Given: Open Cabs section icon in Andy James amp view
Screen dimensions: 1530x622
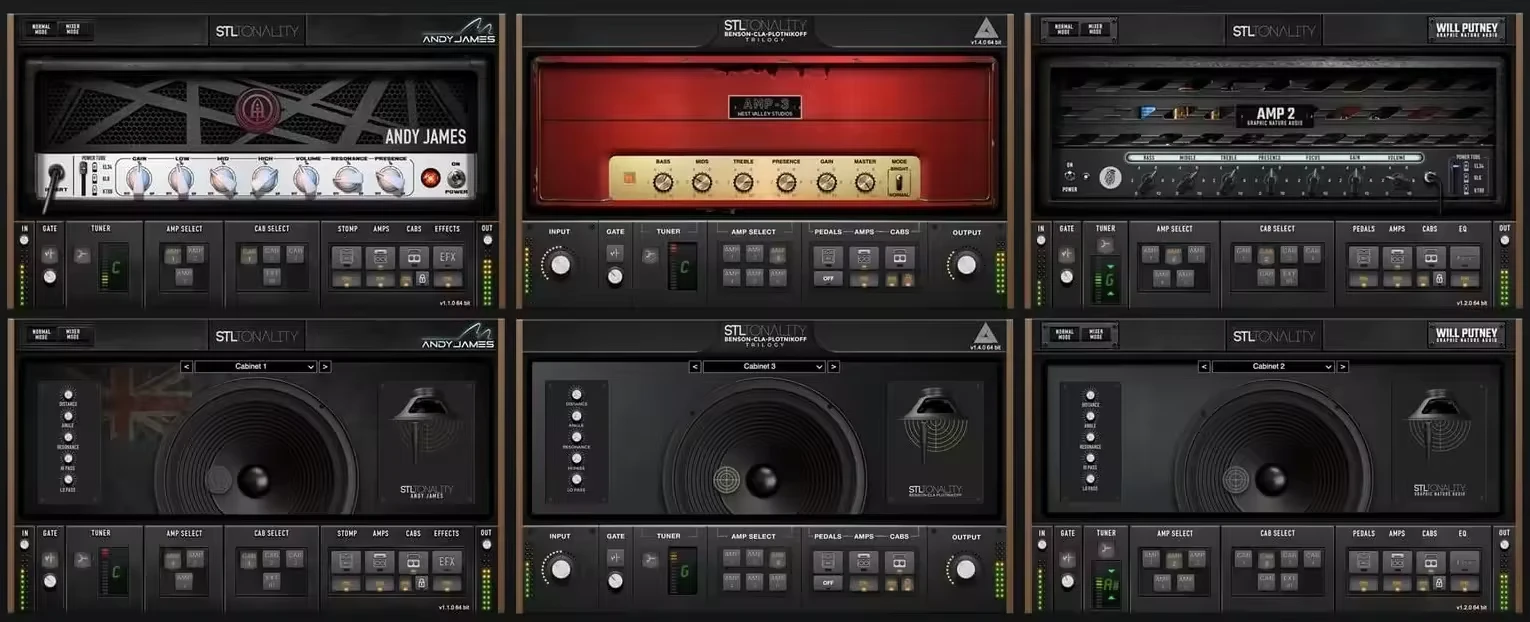Looking at the screenshot, I should coord(414,257).
